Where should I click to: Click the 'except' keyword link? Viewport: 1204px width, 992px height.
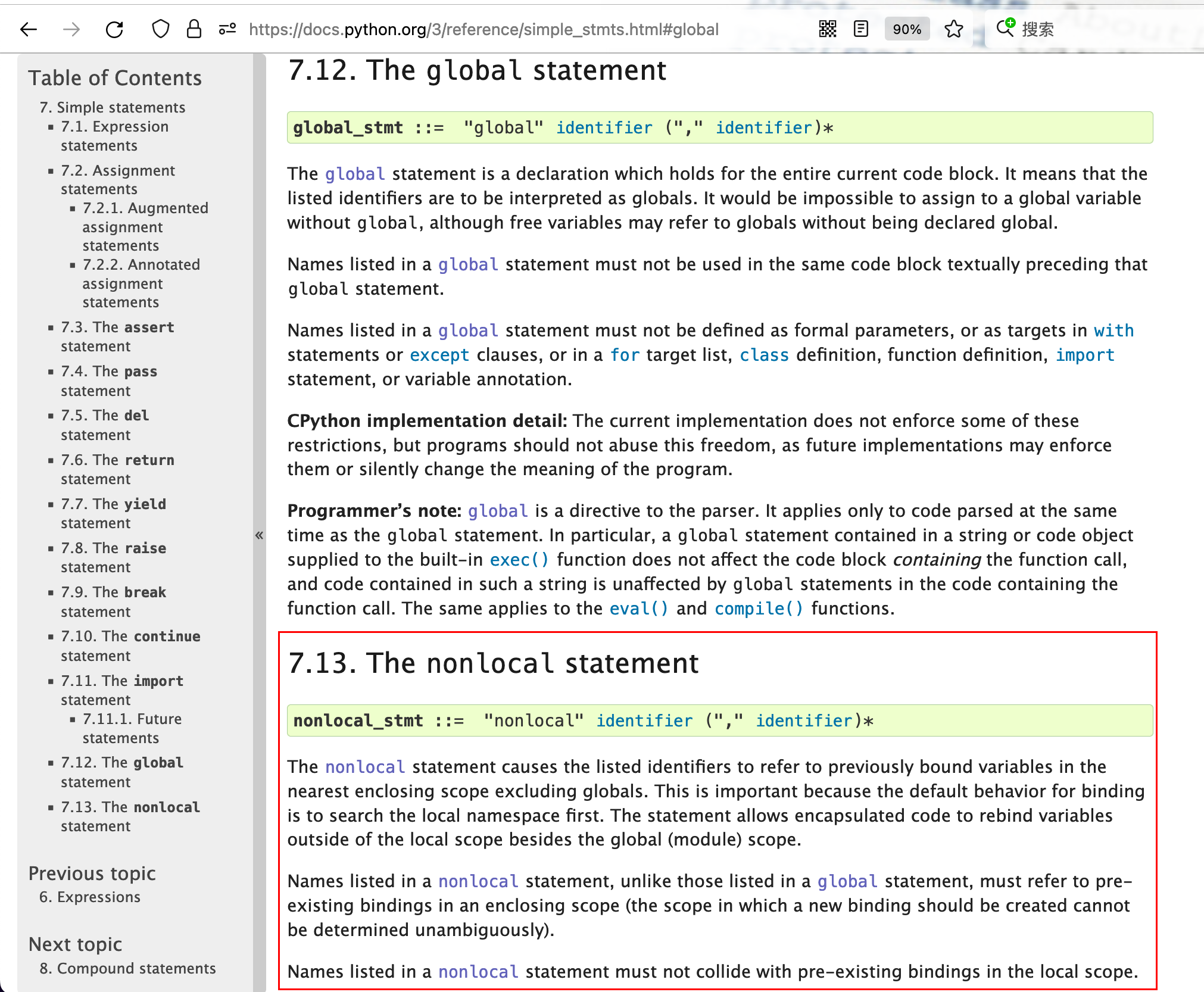(439, 355)
